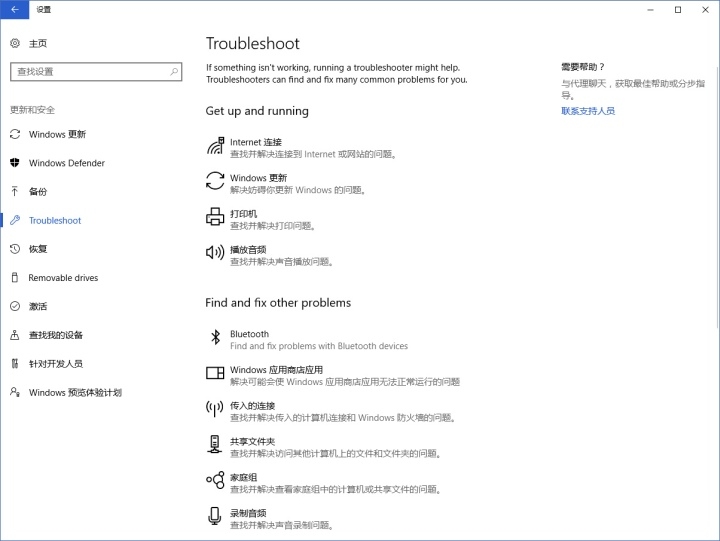Click the Removable drives USB icon
Image resolution: width=720 pixels, height=541 pixels.
(x=15, y=277)
